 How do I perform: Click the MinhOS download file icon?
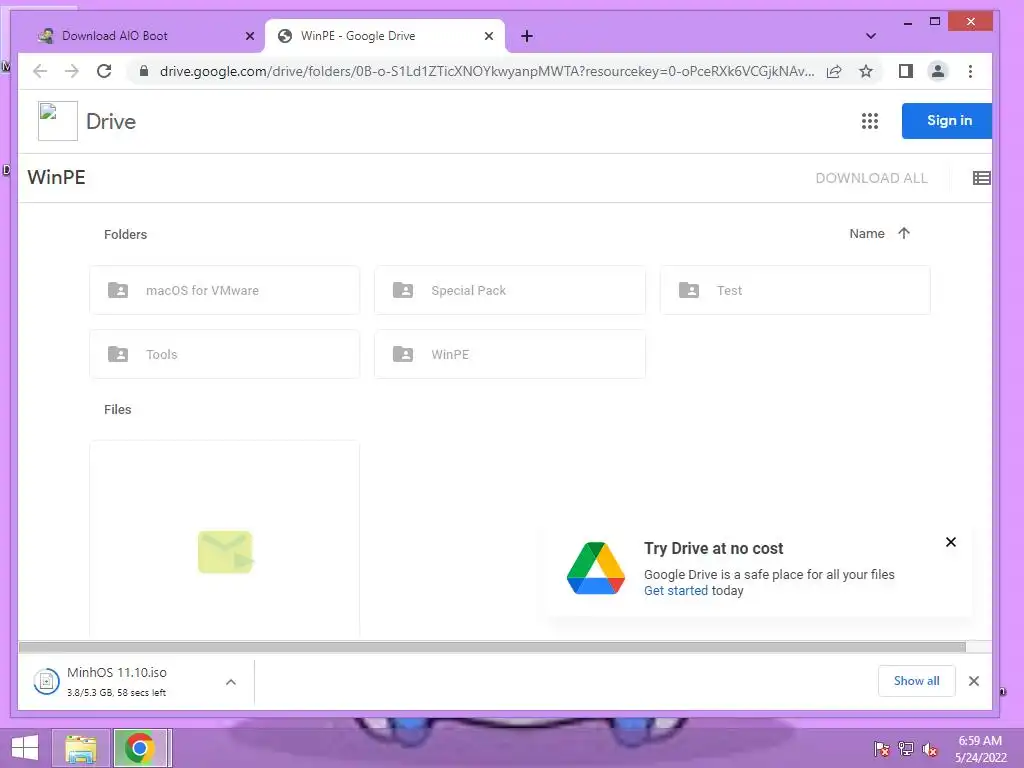tap(46, 682)
